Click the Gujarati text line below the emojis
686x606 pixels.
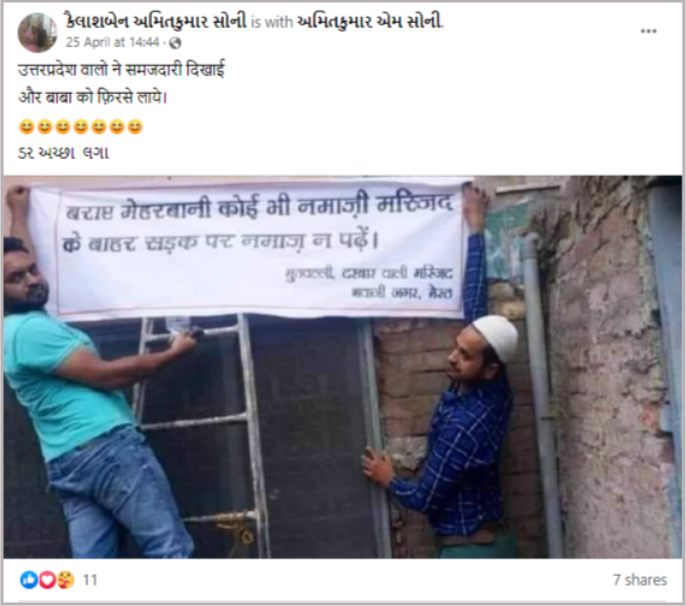[x=63, y=153]
